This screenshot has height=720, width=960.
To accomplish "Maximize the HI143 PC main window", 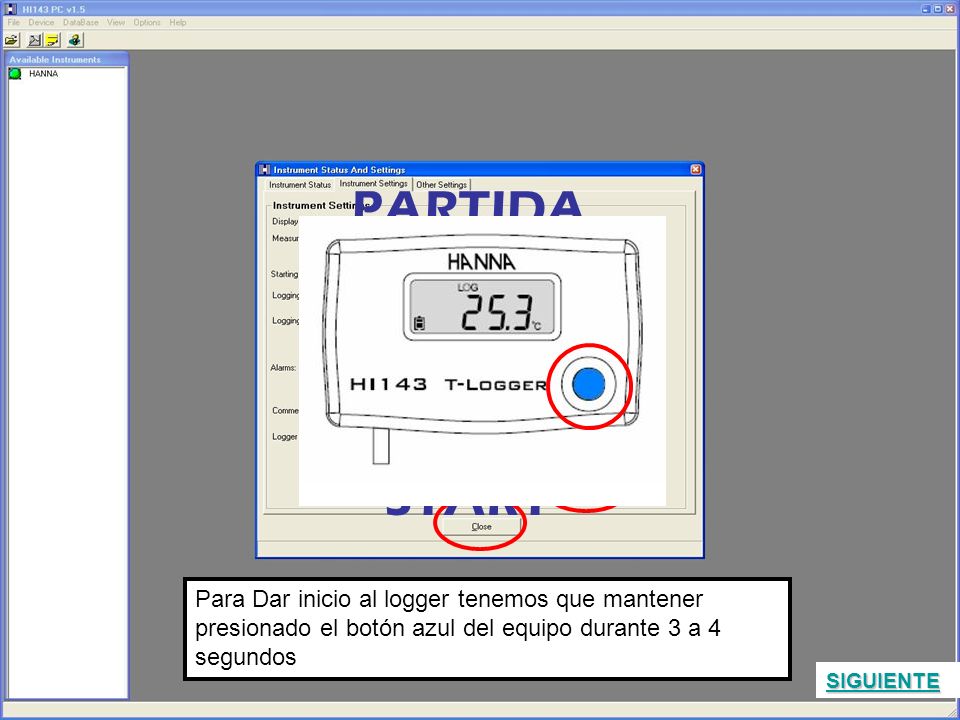I will [937, 9].
